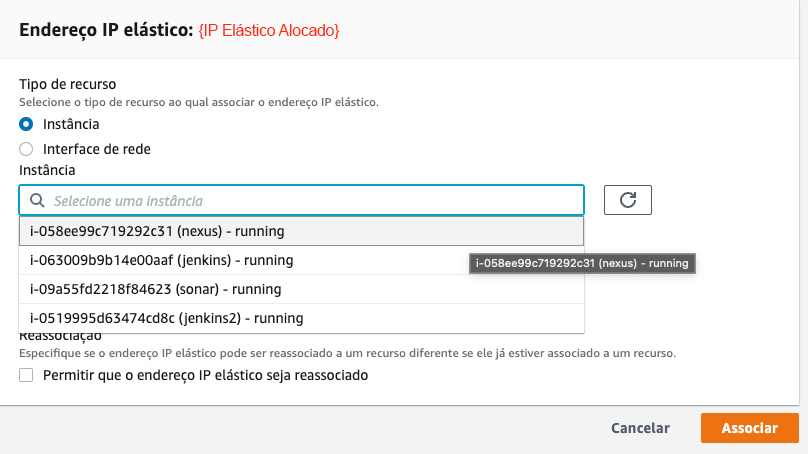
Task: Enable the elastic IP reassociation checkbox
Action: click(x=26, y=376)
